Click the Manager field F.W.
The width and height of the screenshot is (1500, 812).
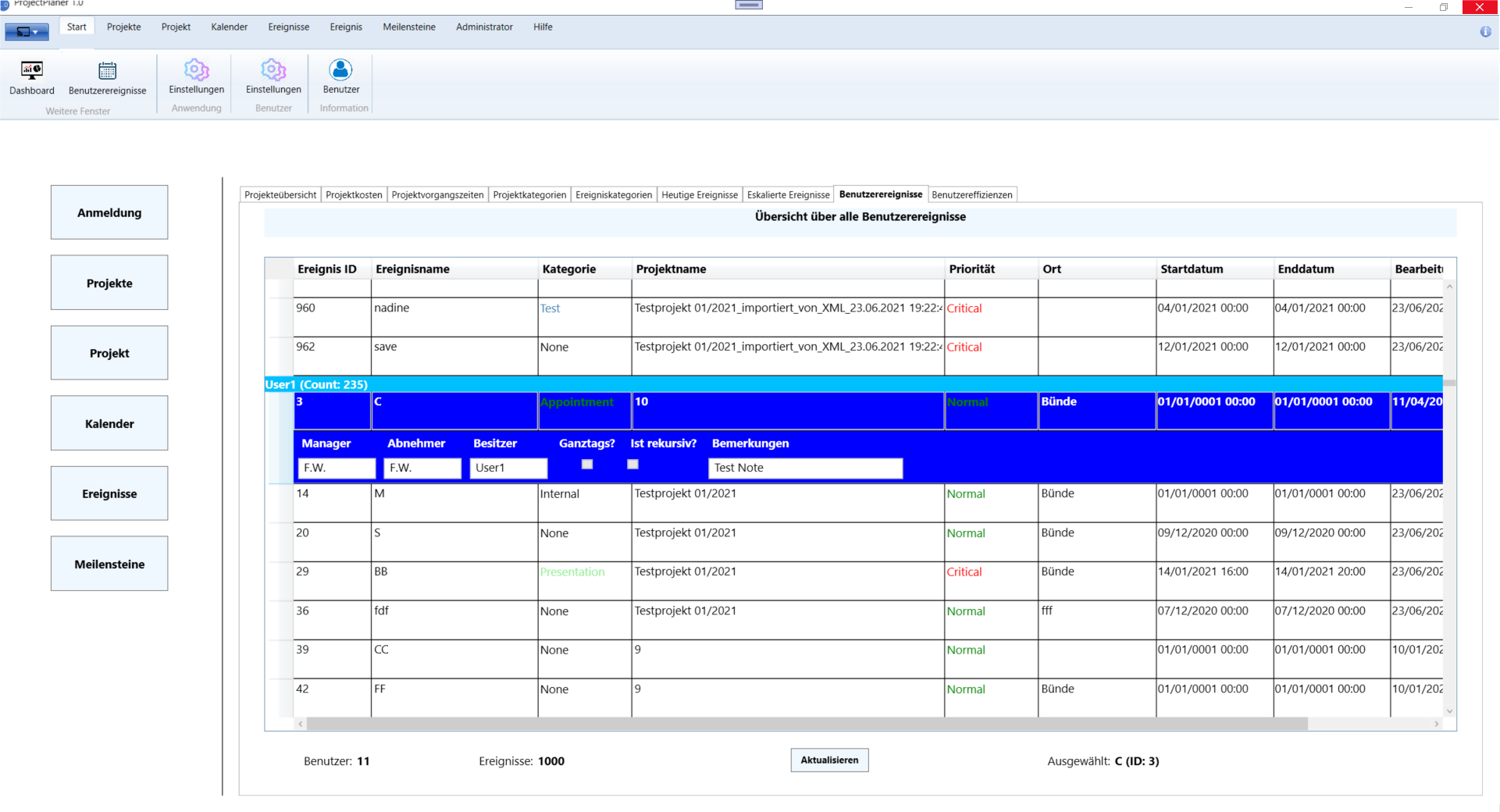(337, 468)
